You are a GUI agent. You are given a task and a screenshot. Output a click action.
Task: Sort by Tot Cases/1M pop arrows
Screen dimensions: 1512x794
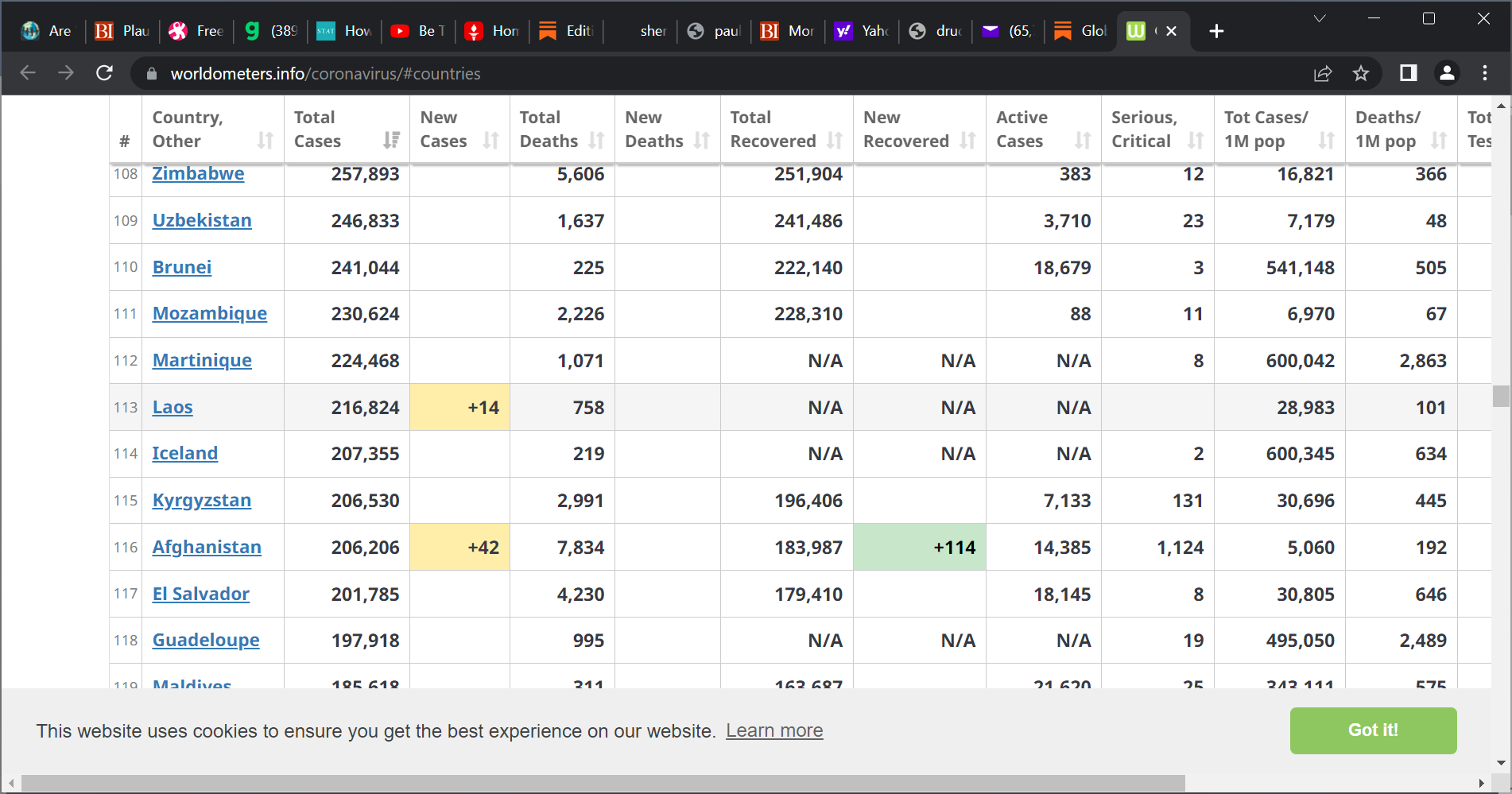1326,141
